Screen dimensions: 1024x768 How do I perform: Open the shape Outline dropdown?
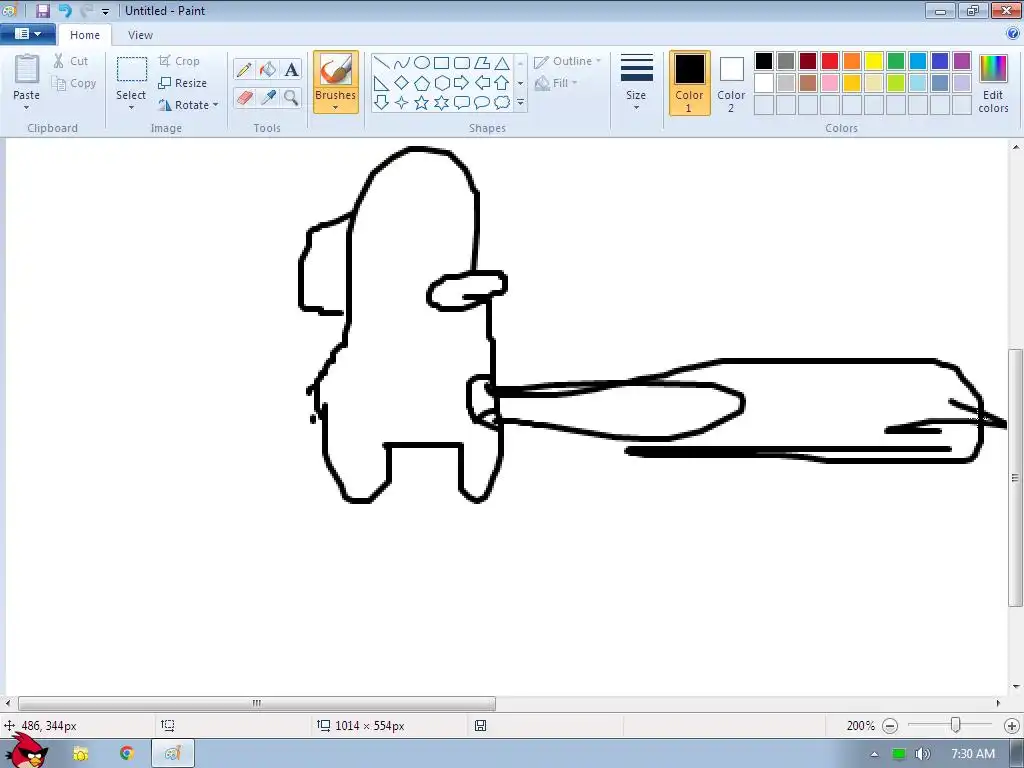point(568,61)
